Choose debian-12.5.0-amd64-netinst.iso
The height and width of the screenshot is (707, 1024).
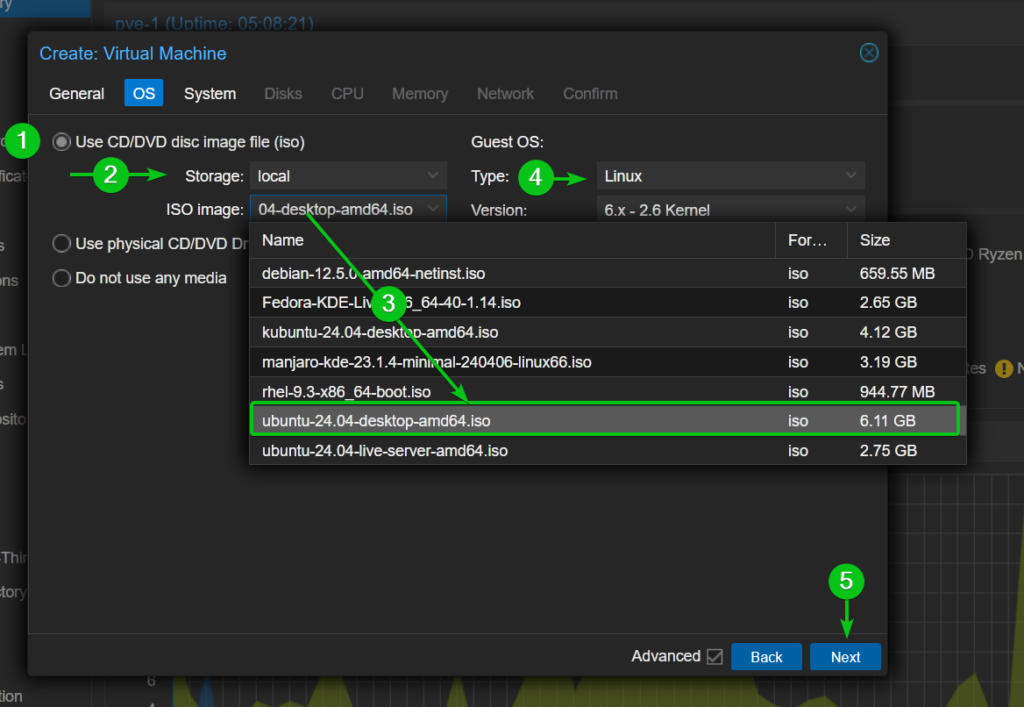(607, 274)
